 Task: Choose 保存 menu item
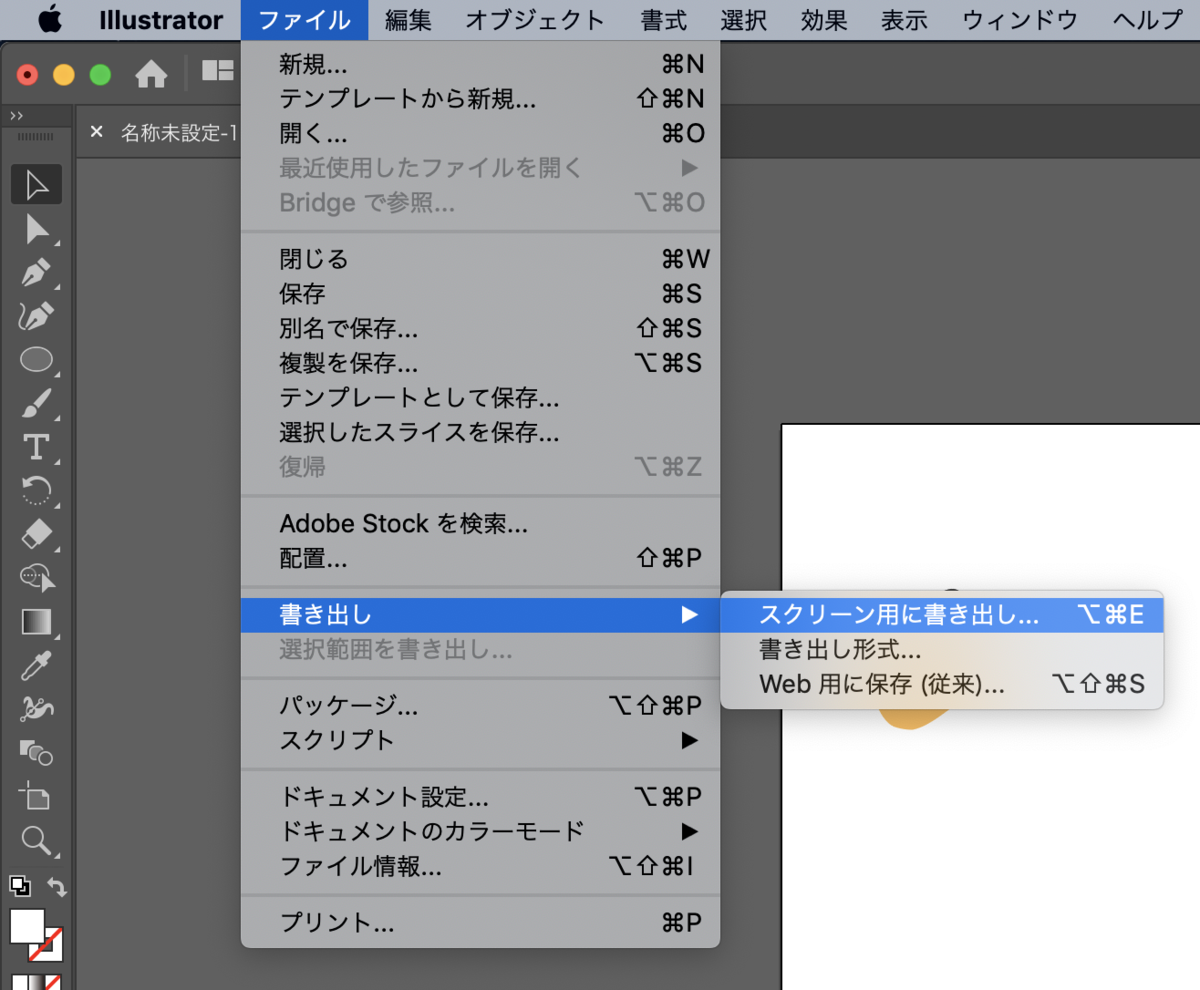[480, 294]
